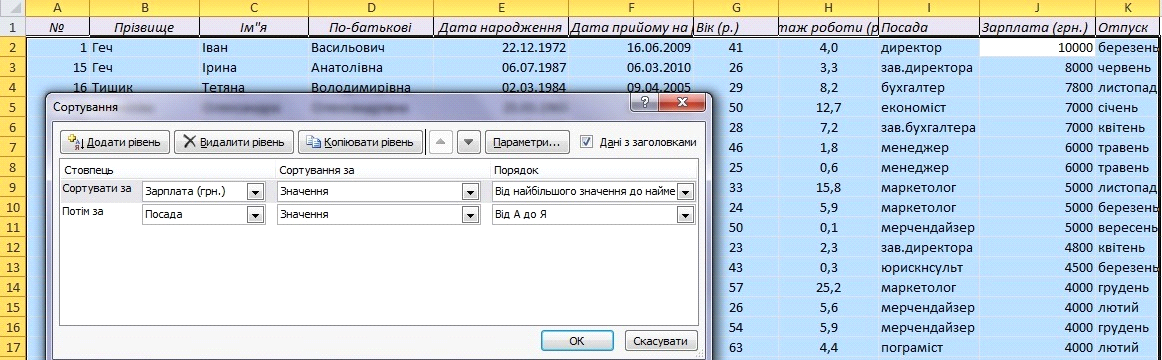
Task: Click the 'Прізвище' header cell
Action: tap(145, 27)
